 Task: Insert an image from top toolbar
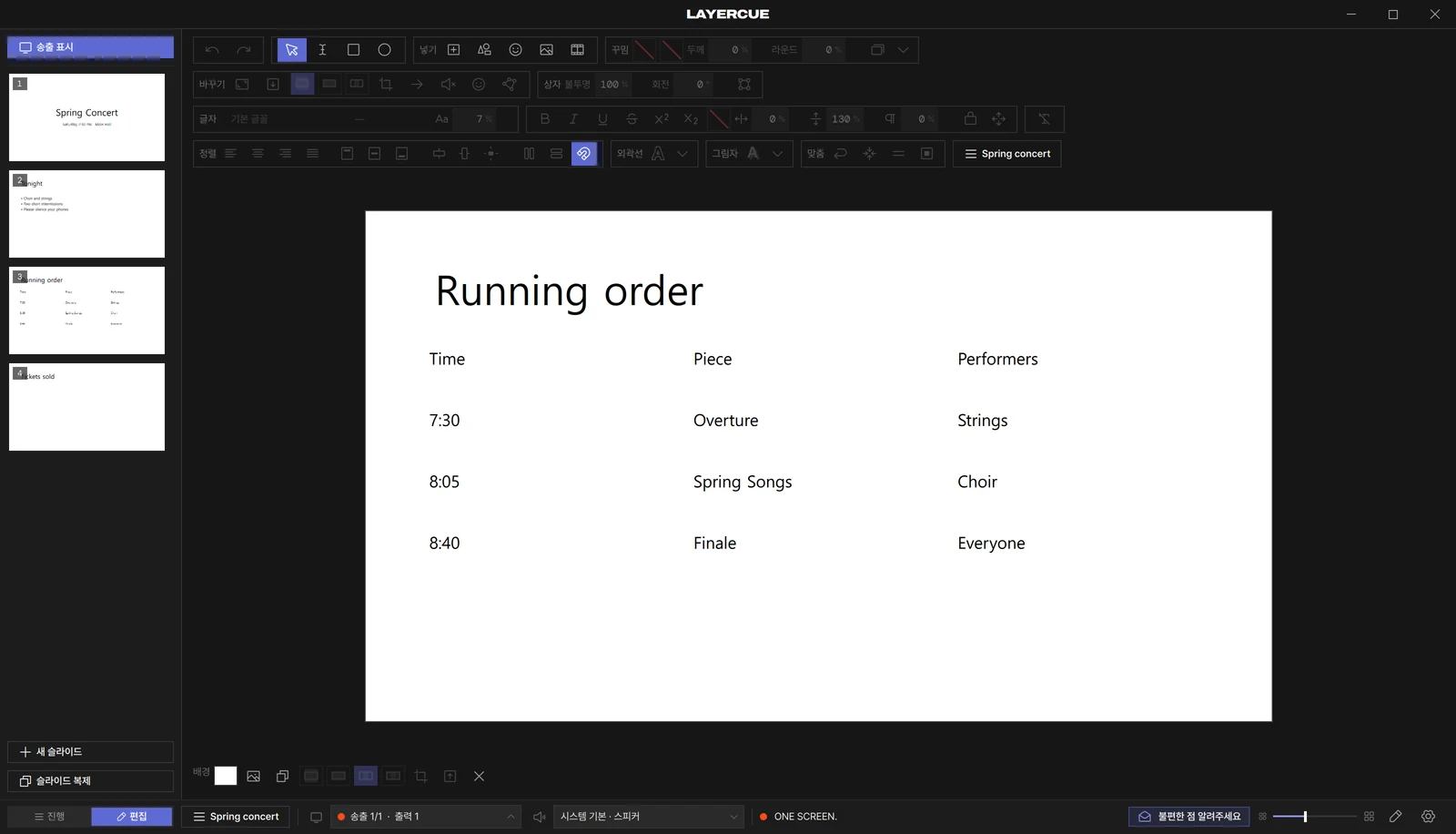[546, 50]
